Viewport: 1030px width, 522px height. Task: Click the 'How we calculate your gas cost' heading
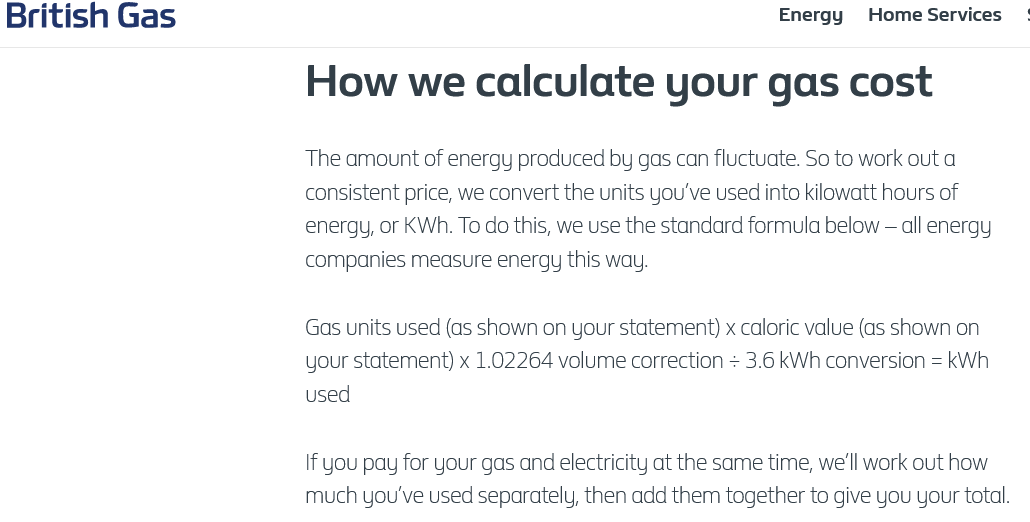pyautogui.click(x=619, y=83)
